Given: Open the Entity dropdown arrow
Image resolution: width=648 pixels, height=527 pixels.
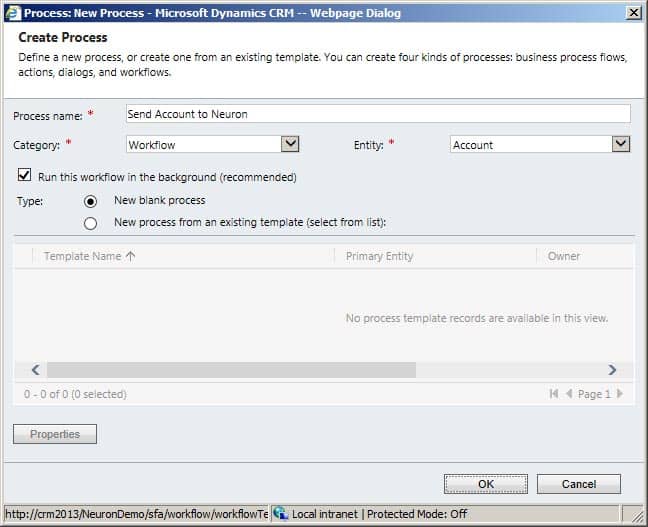Looking at the screenshot, I should (621, 144).
